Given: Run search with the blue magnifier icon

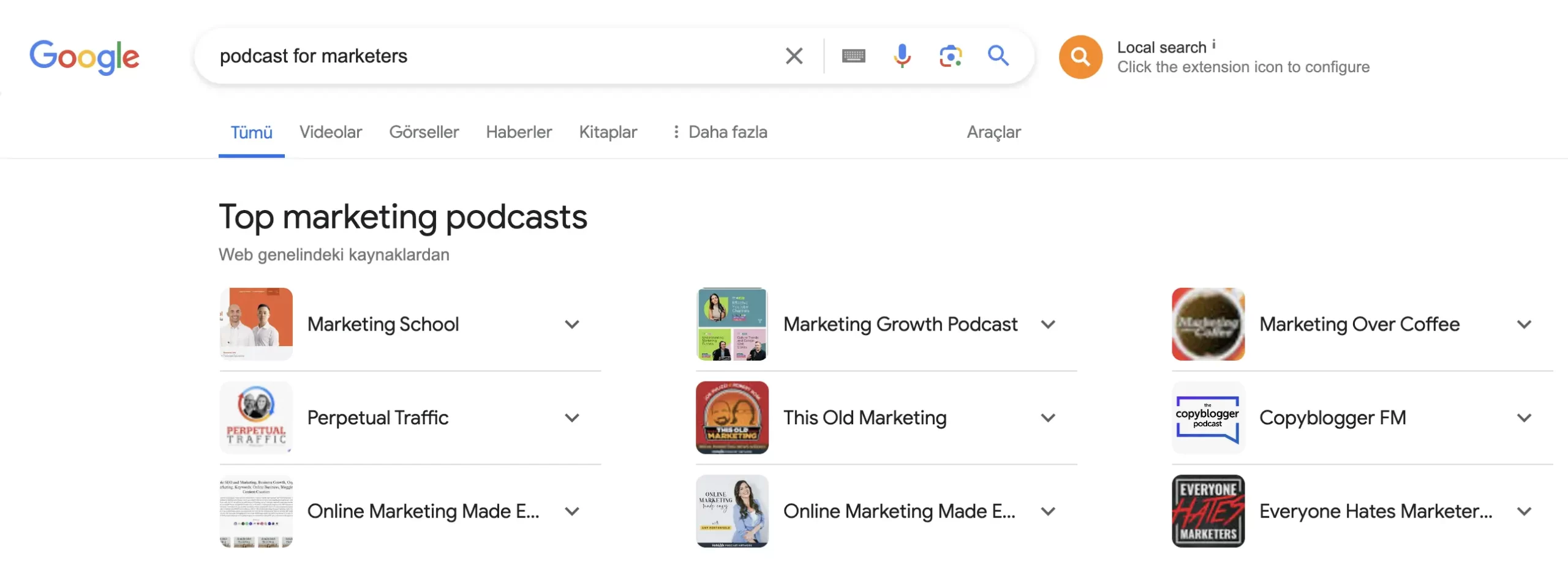Looking at the screenshot, I should pyautogui.click(x=998, y=56).
